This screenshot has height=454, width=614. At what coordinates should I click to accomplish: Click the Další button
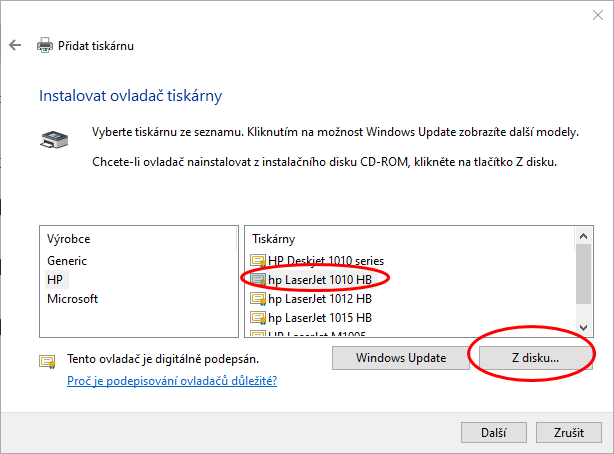tap(493, 432)
